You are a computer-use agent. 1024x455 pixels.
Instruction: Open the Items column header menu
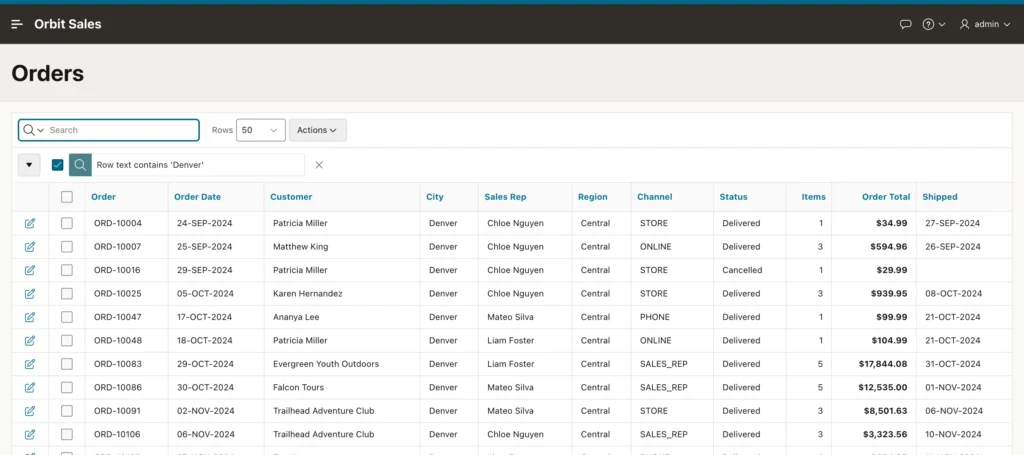point(814,196)
